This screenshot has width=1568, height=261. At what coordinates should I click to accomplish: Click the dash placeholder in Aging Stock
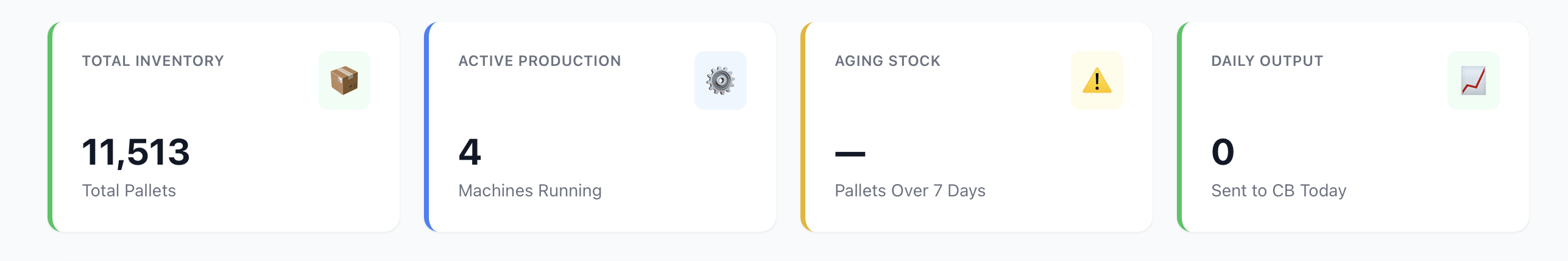pyautogui.click(x=850, y=154)
